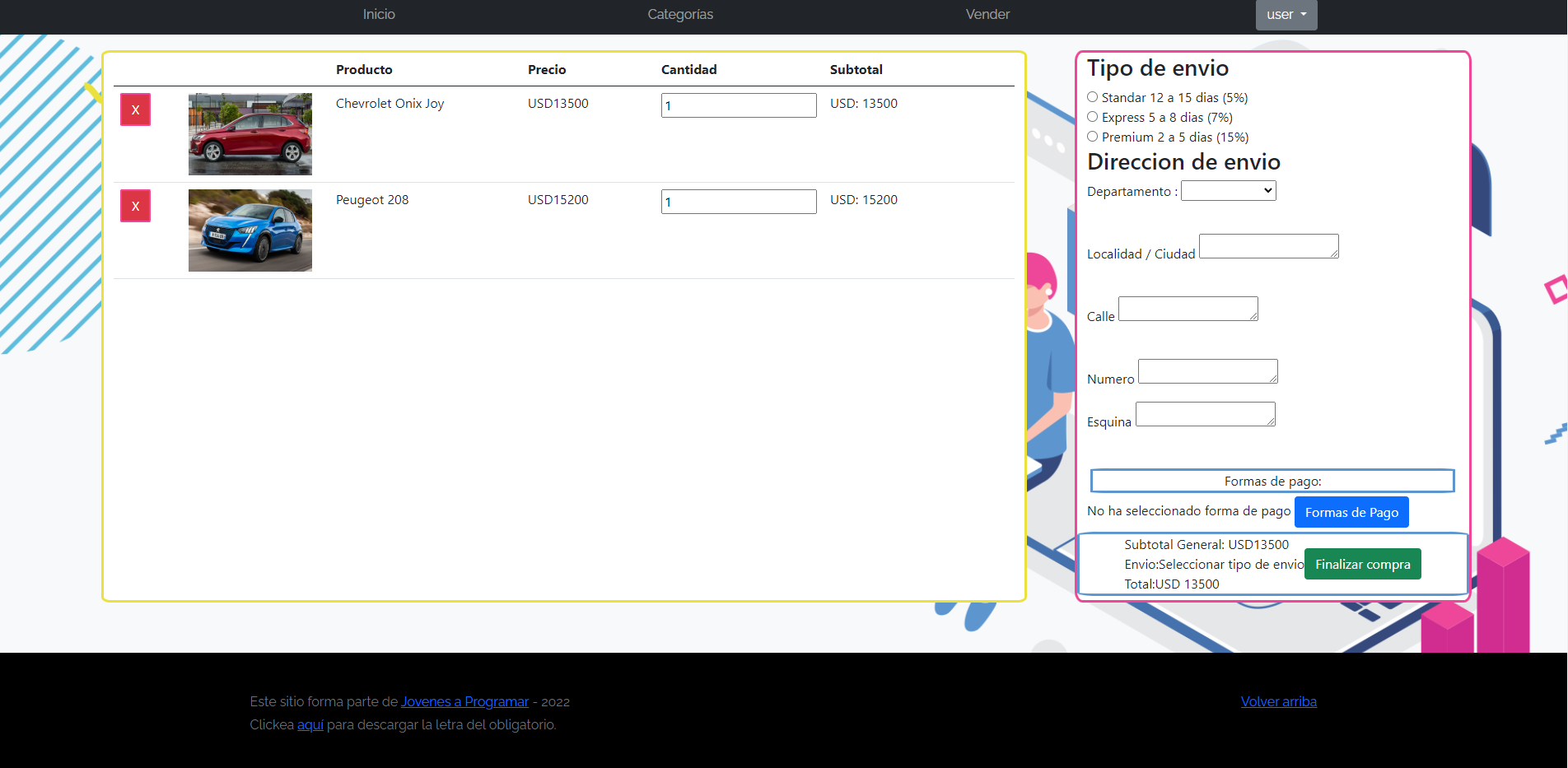Follow the Jovenes a Programar link

click(464, 701)
